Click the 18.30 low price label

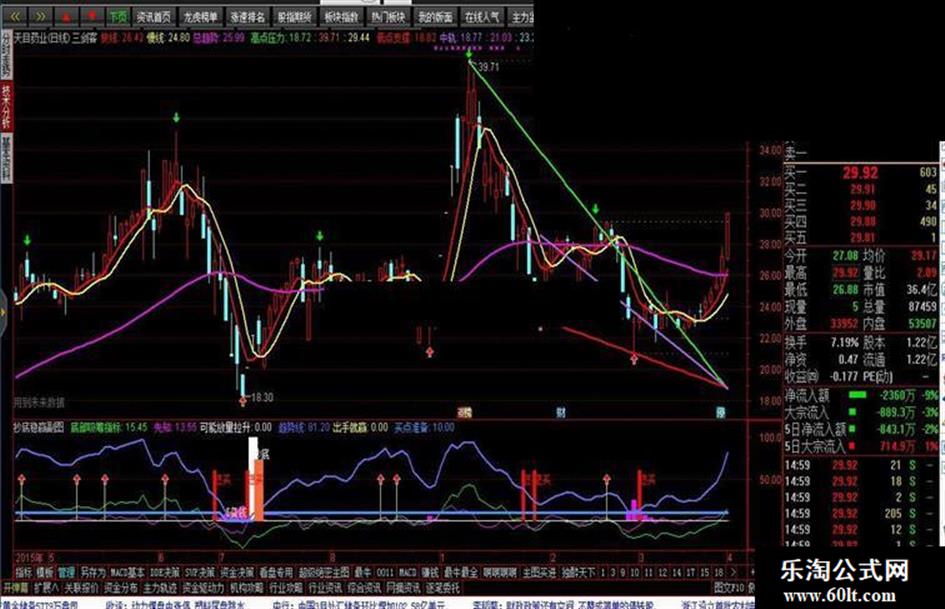pyautogui.click(x=262, y=397)
